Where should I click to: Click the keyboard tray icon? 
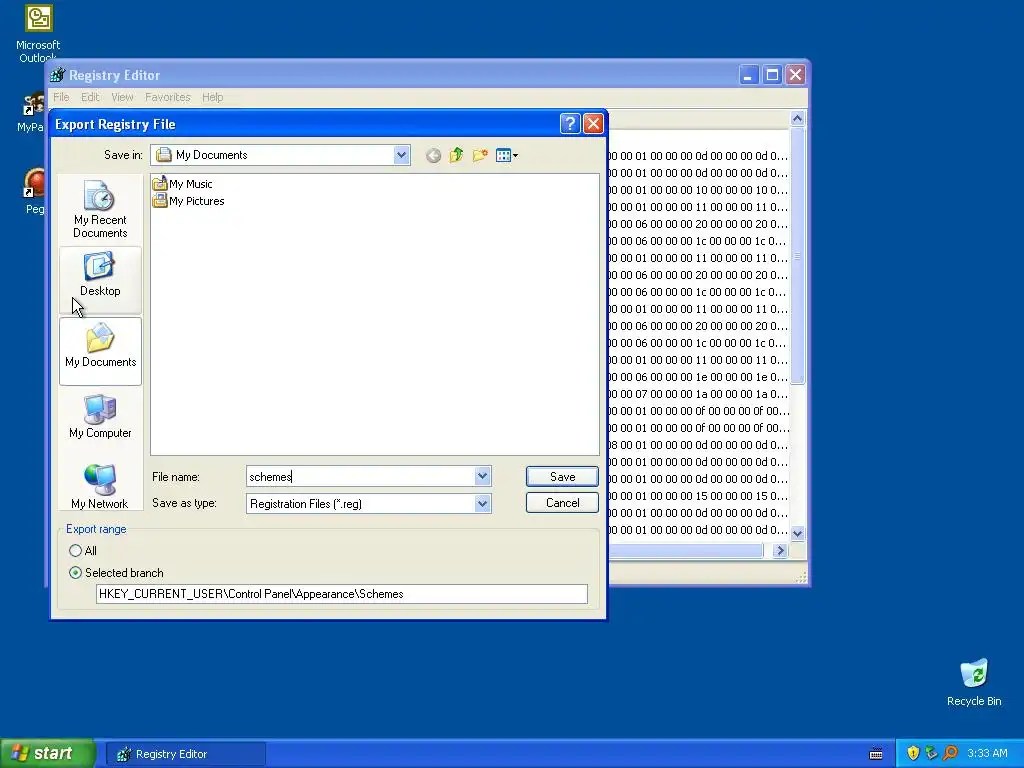point(876,754)
